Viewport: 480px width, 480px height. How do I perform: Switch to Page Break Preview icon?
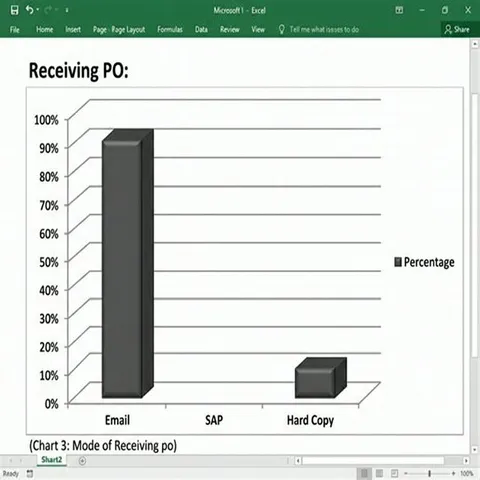click(394, 473)
